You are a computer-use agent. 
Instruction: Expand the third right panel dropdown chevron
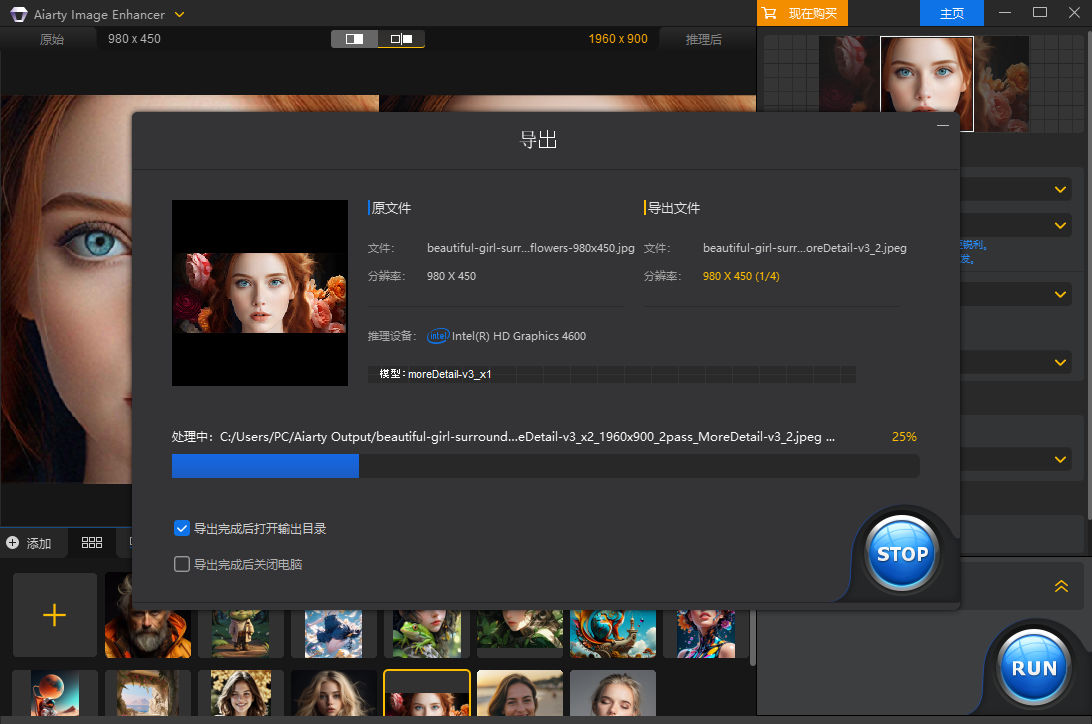click(x=1060, y=294)
